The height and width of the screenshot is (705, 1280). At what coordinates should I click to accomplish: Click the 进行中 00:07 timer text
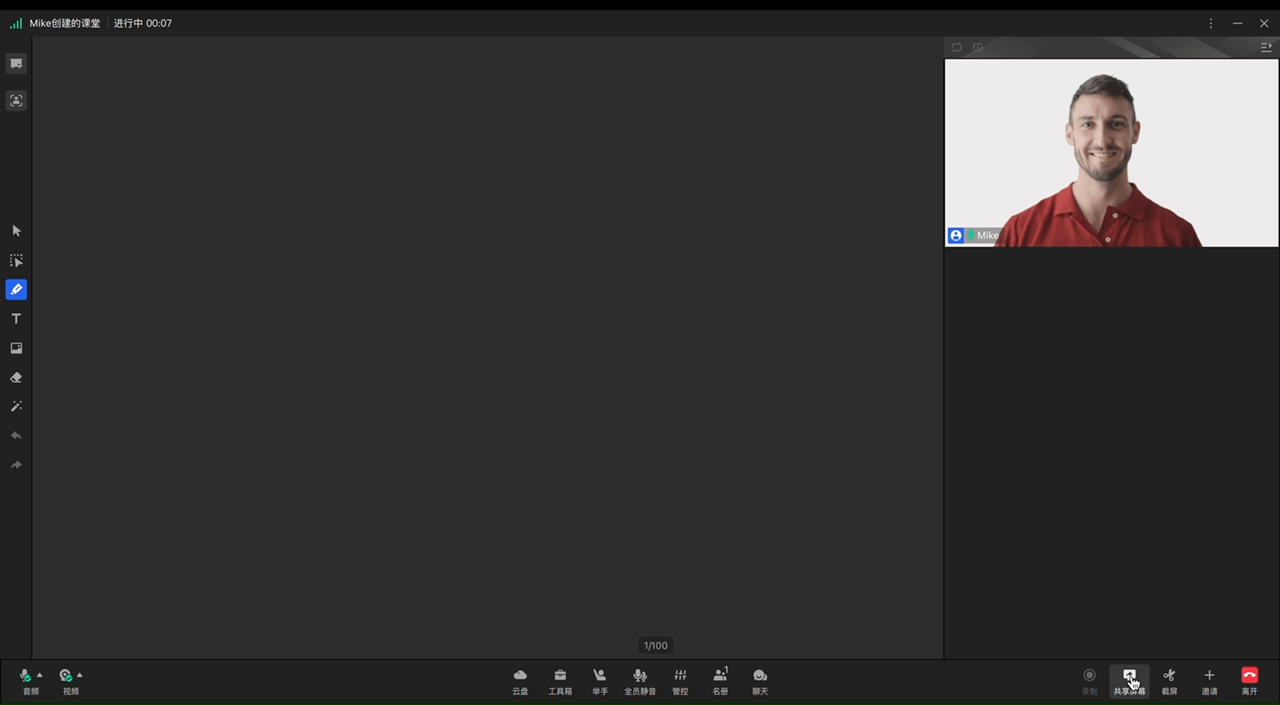[x=143, y=23]
